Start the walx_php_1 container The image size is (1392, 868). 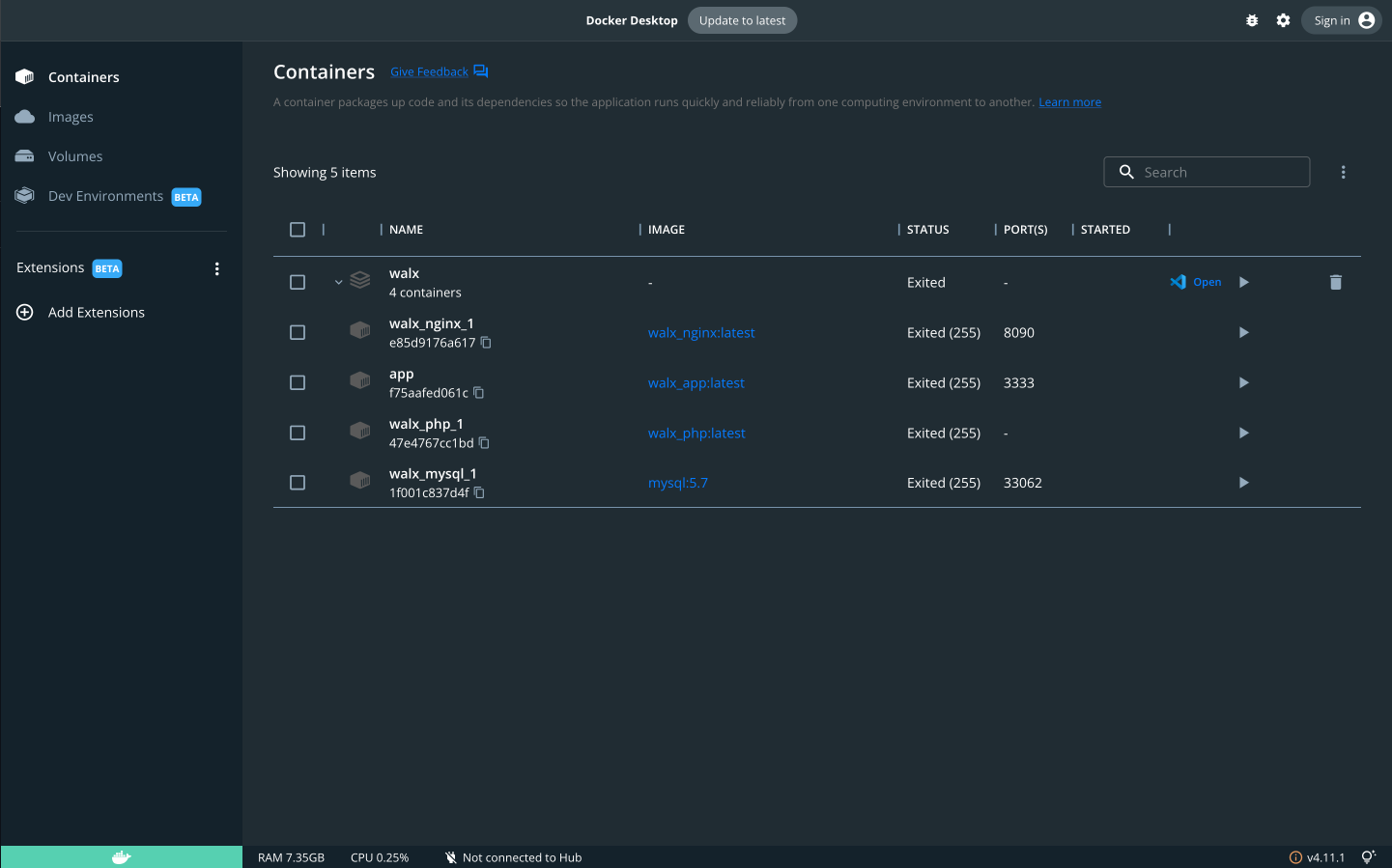1243,433
